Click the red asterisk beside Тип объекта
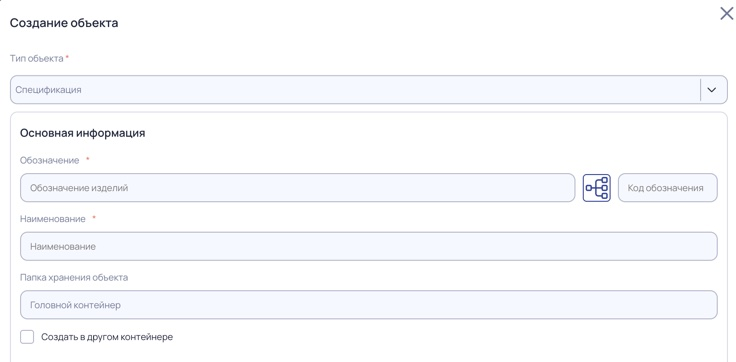 coord(67,57)
